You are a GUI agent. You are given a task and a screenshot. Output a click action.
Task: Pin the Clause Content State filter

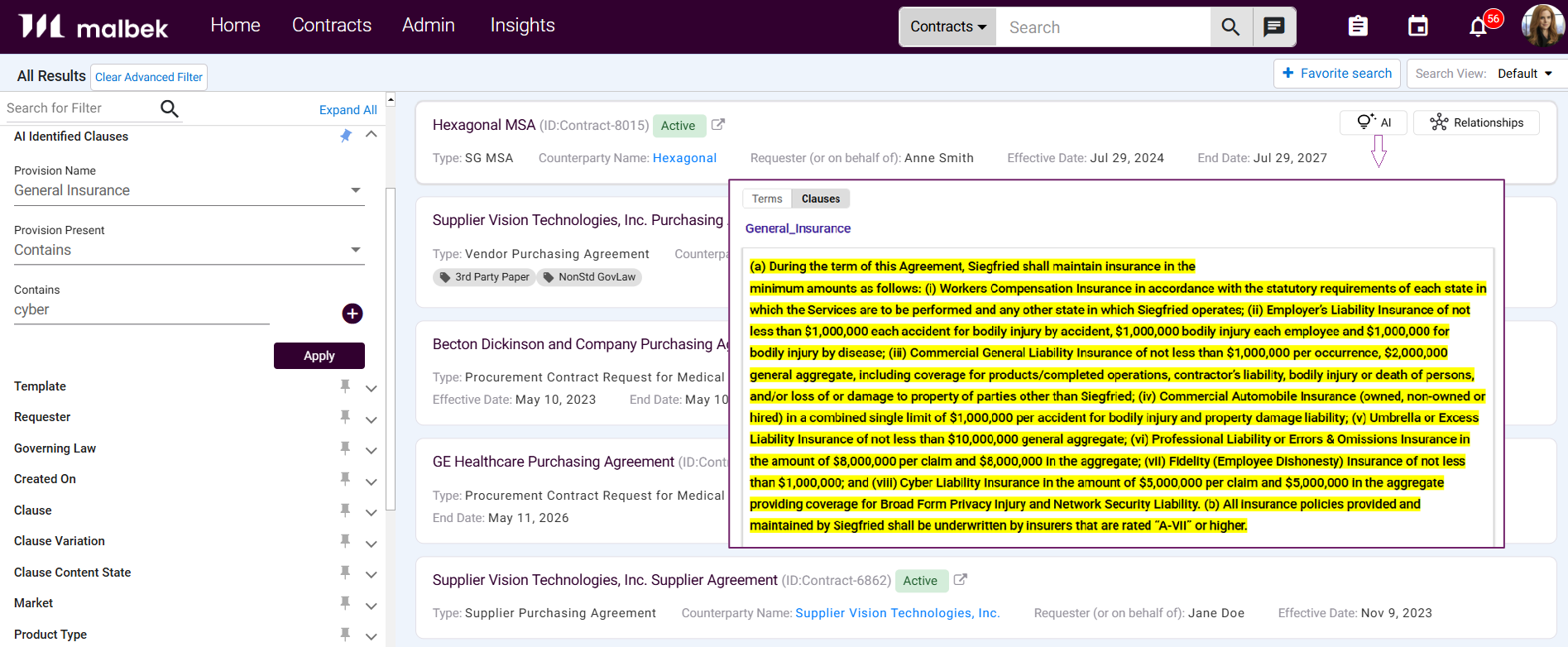pyautogui.click(x=345, y=572)
